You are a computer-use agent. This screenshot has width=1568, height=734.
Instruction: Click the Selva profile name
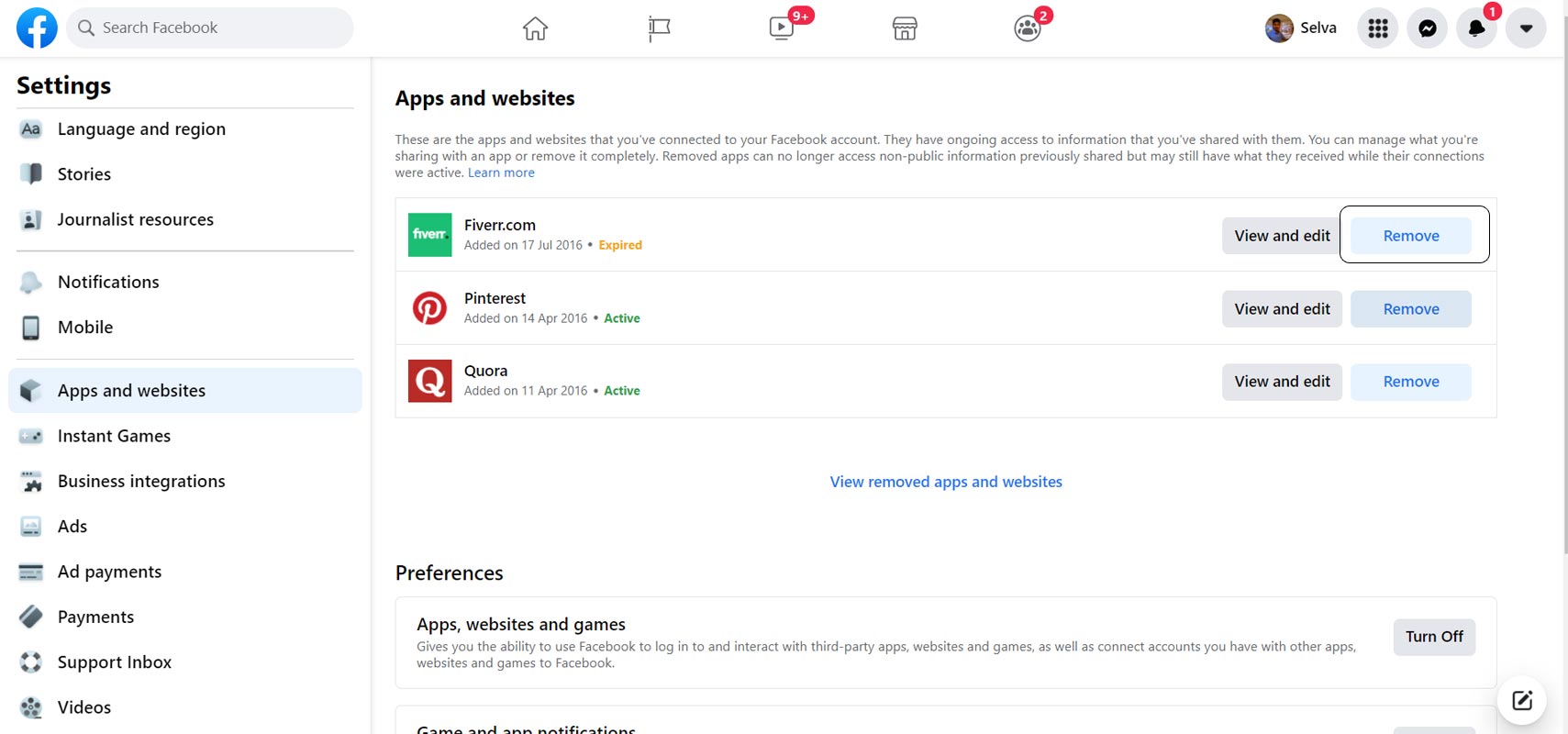point(1318,28)
